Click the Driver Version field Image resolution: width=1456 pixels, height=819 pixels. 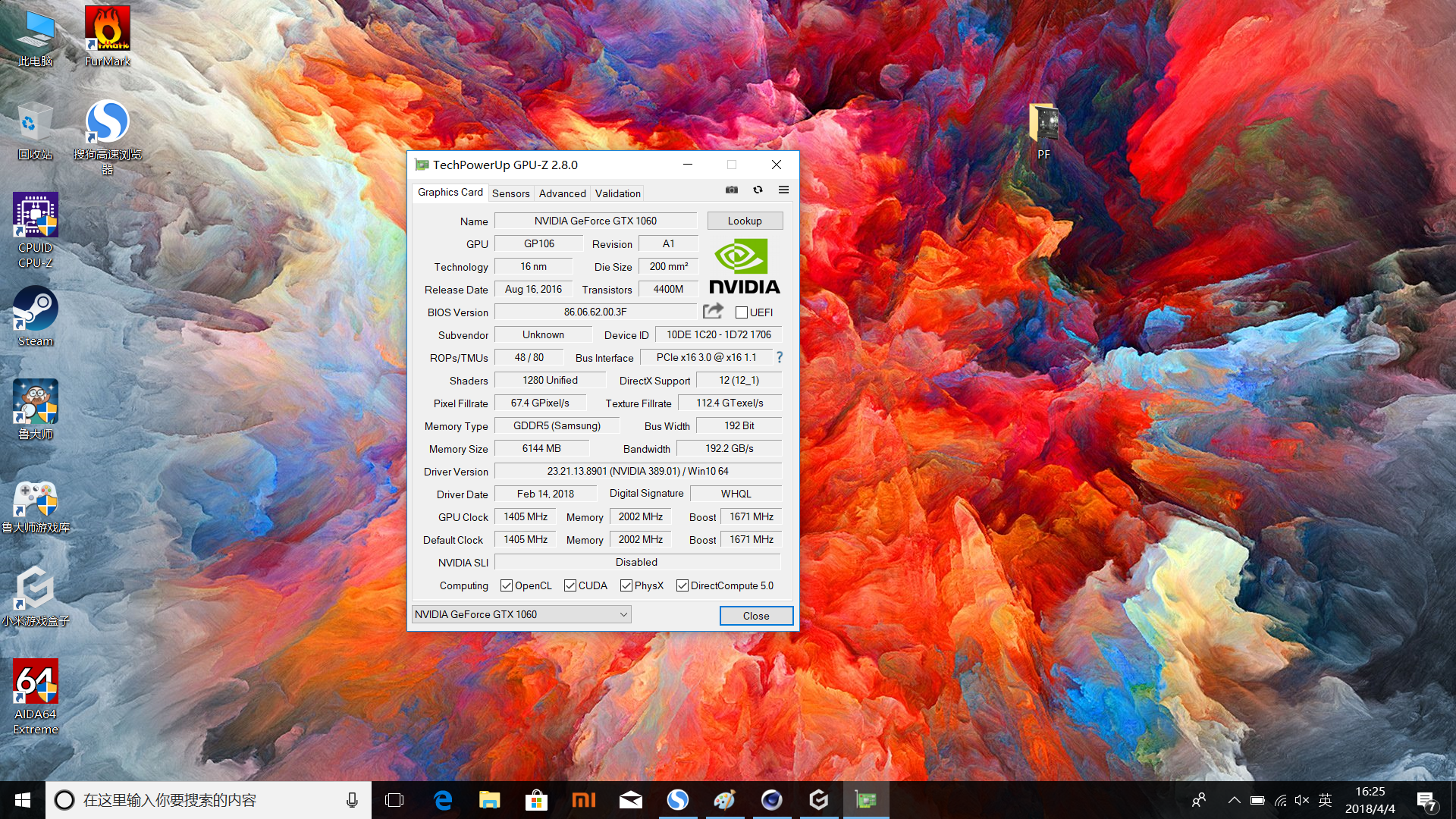coord(638,471)
